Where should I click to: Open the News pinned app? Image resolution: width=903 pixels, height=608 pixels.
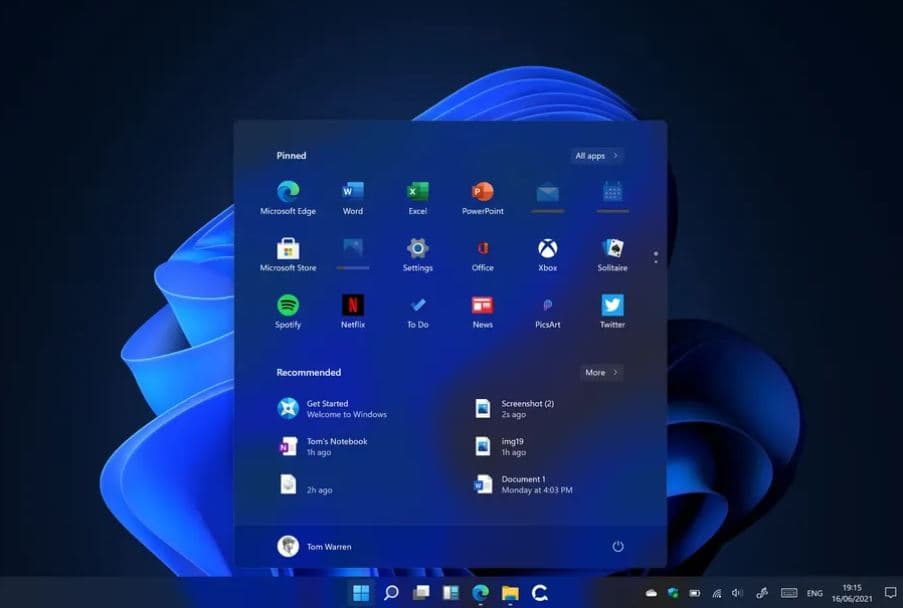[483, 311]
